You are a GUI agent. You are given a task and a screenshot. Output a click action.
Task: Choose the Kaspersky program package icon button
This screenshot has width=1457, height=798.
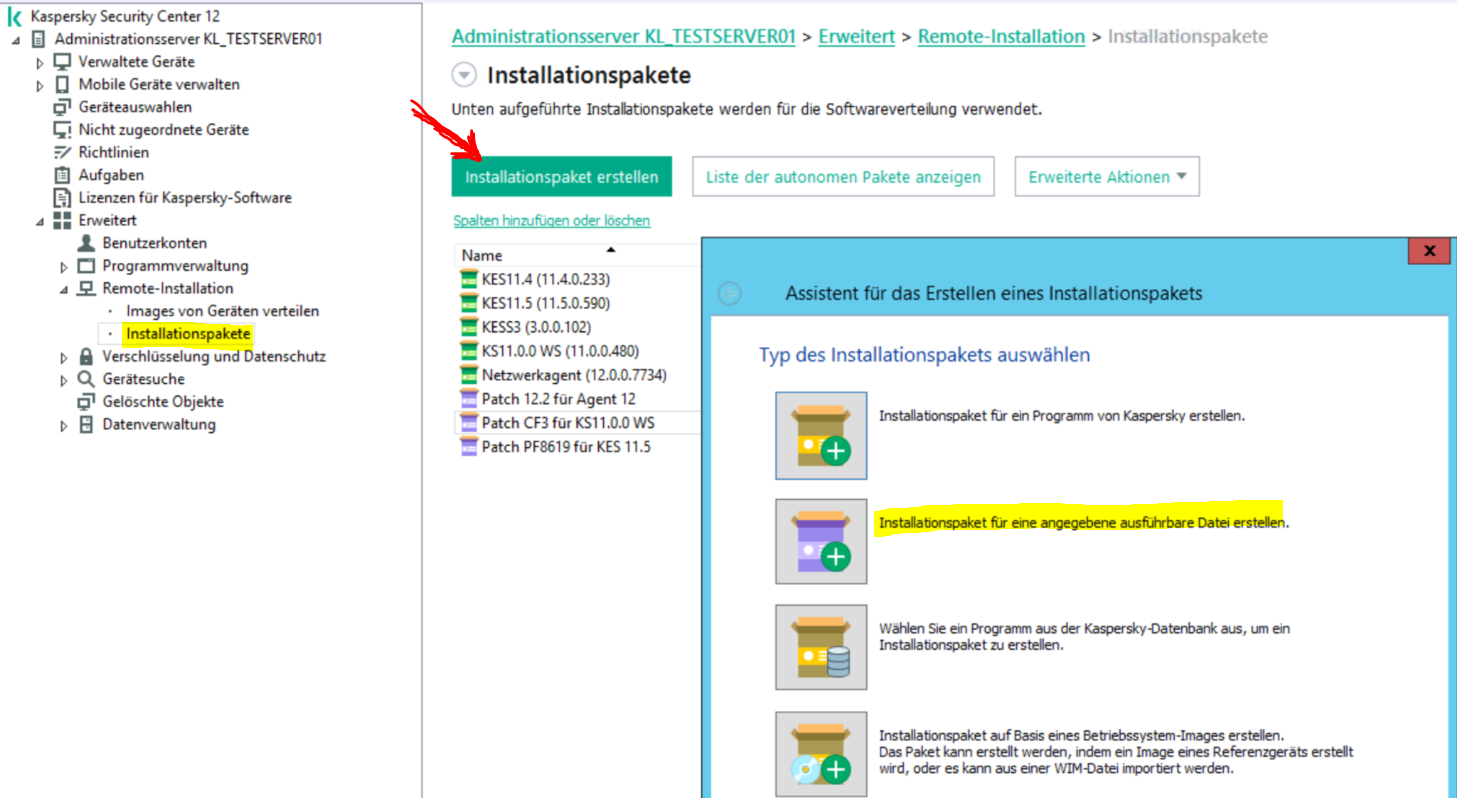[x=821, y=435]
